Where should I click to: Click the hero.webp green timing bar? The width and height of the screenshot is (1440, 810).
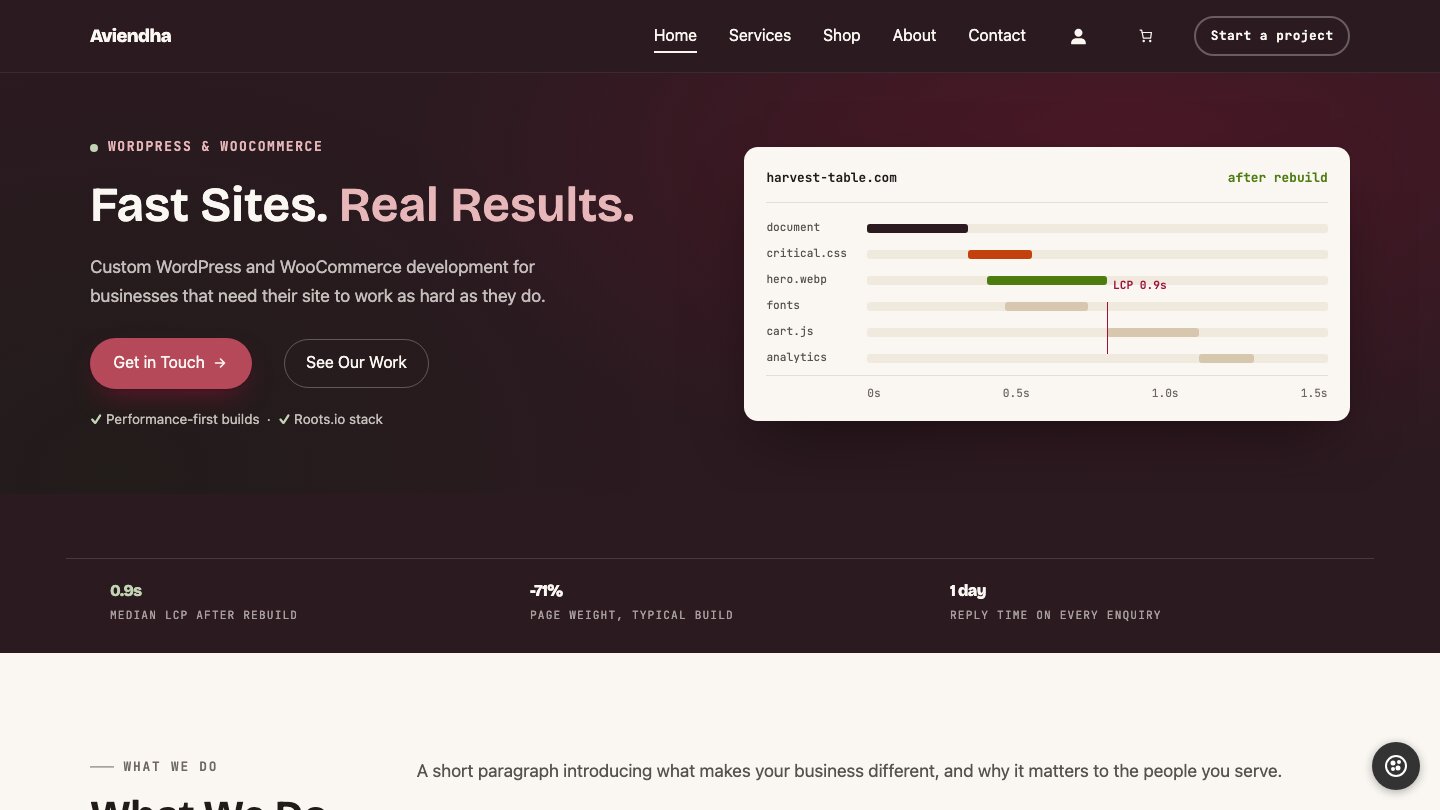coord(1047,280)
